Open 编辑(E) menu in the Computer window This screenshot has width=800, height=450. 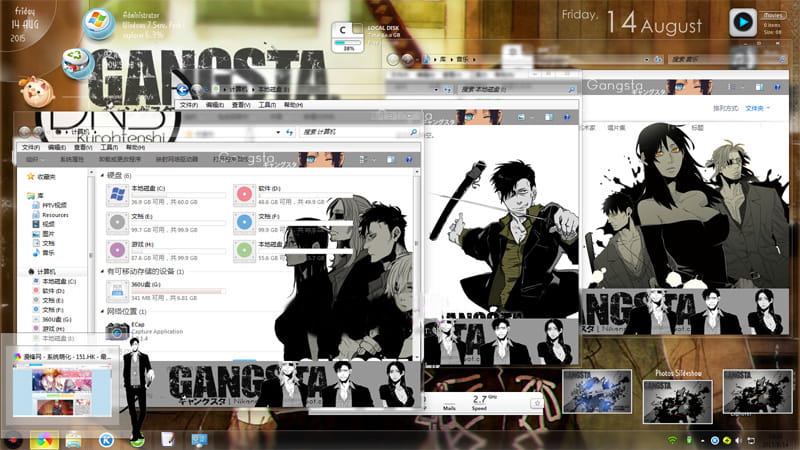point(57,147)
